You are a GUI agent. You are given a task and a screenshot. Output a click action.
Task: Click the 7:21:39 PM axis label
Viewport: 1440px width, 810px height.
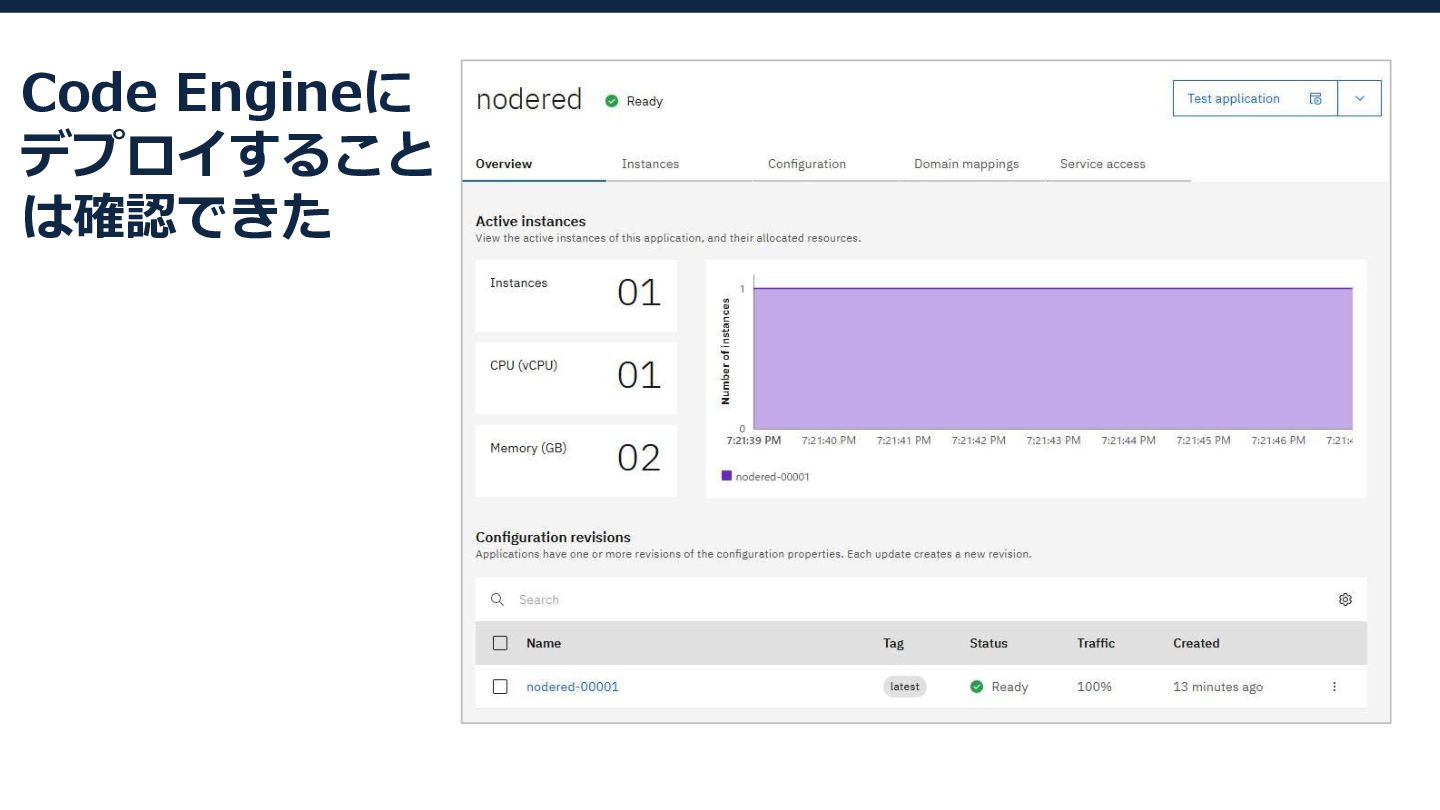[x=754, y=441]
